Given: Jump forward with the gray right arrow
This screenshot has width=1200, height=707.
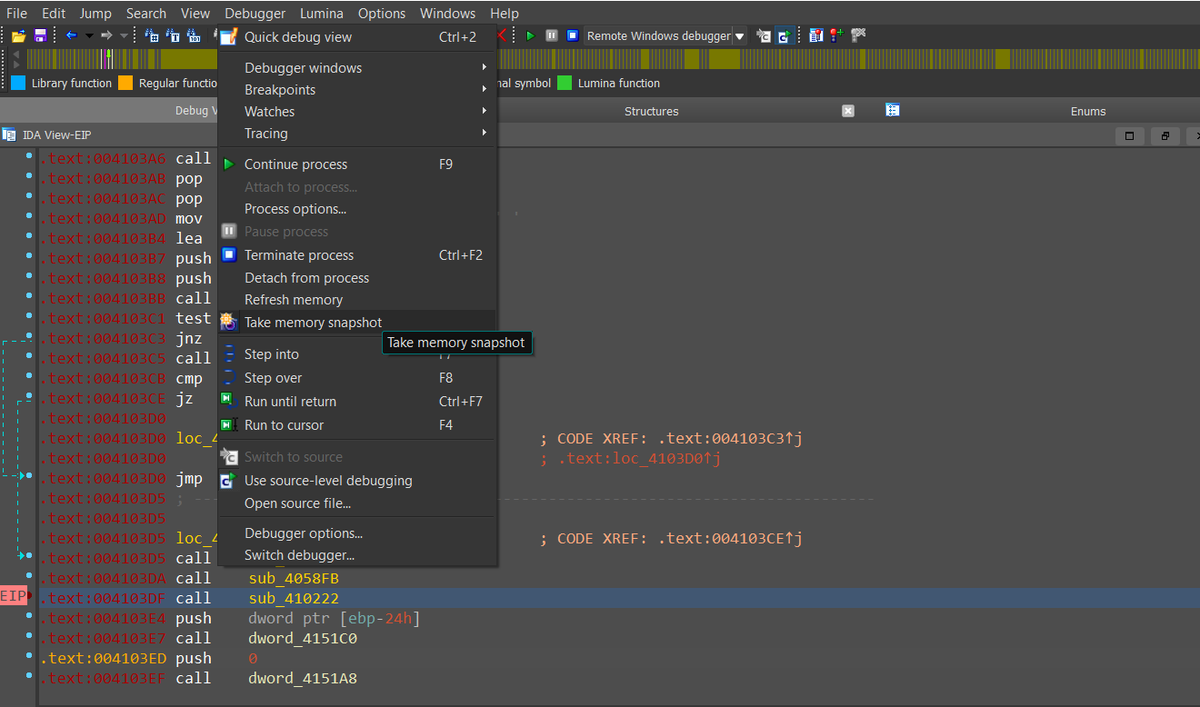Looking at the screenshot, I should click(107, 36).
